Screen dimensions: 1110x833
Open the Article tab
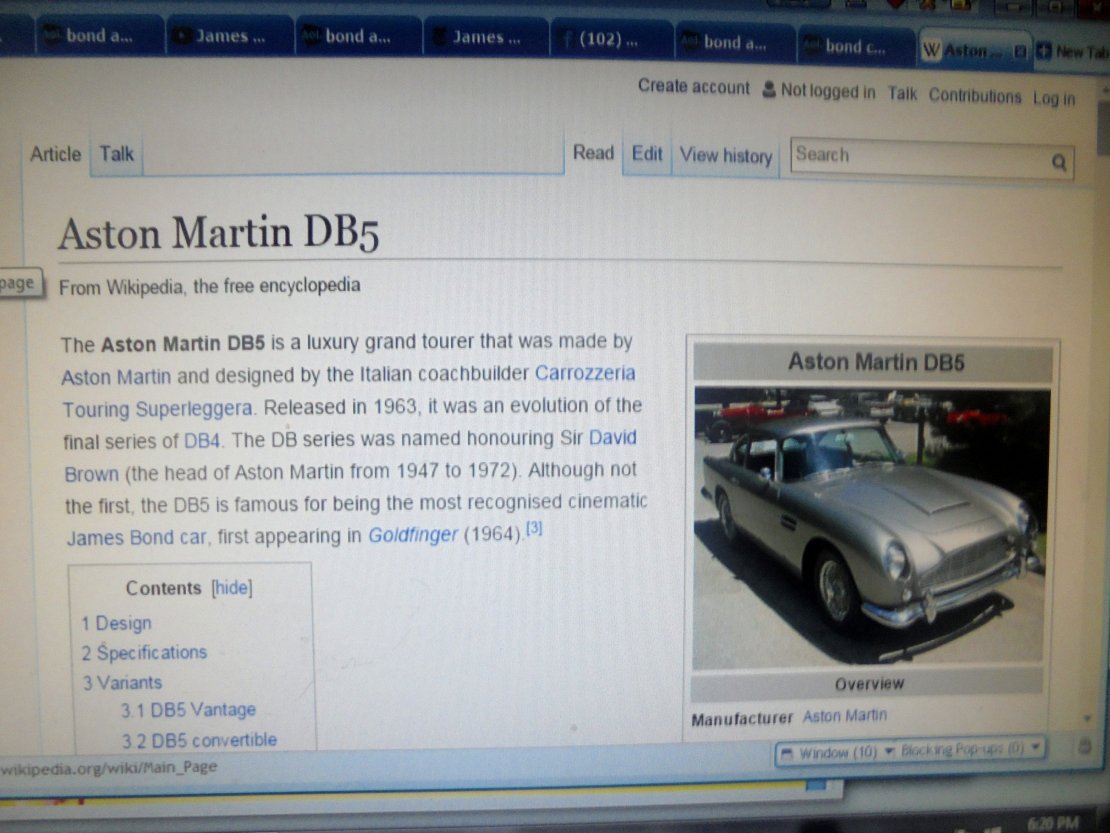55,154
